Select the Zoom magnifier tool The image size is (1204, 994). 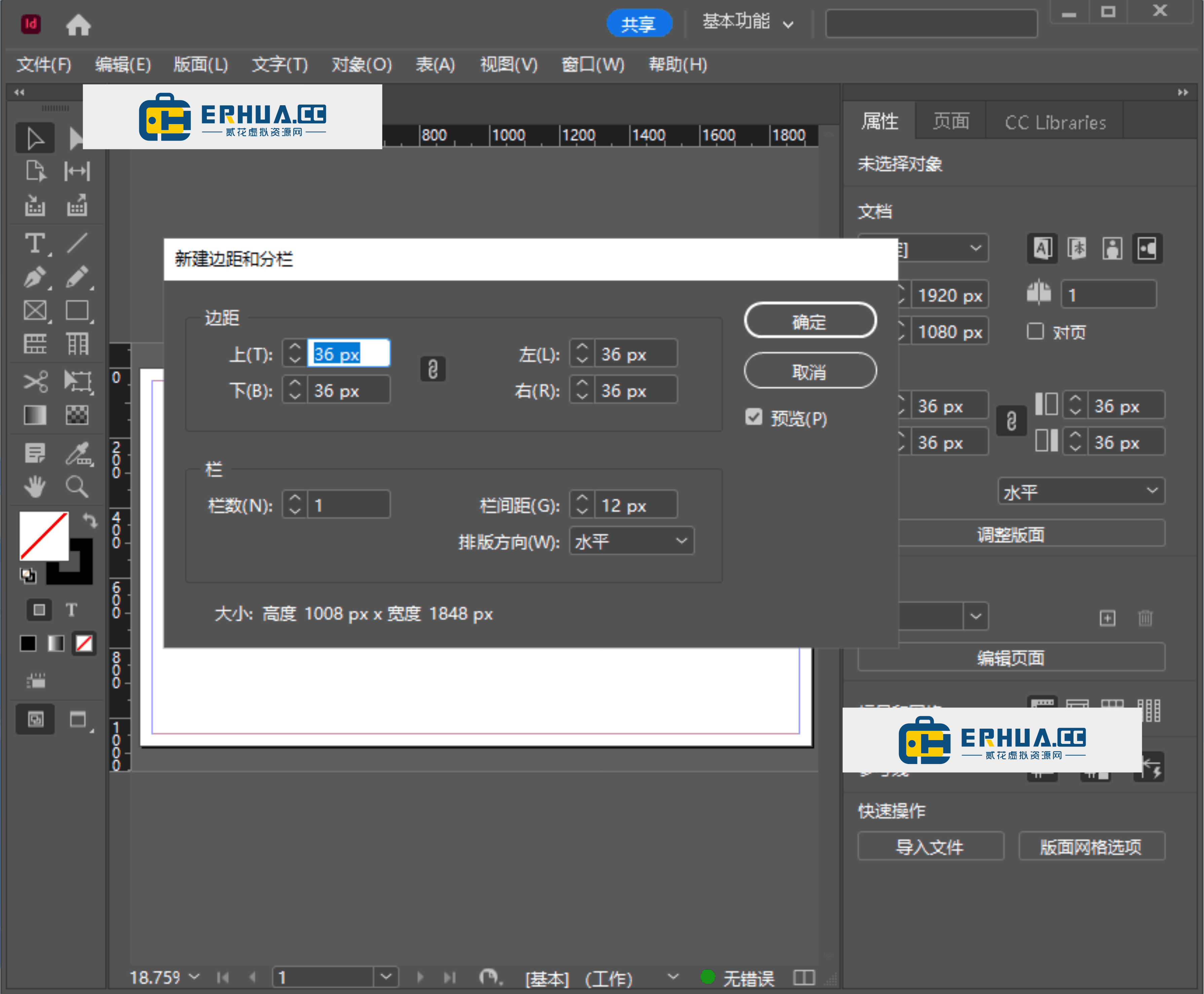(77, 487)
